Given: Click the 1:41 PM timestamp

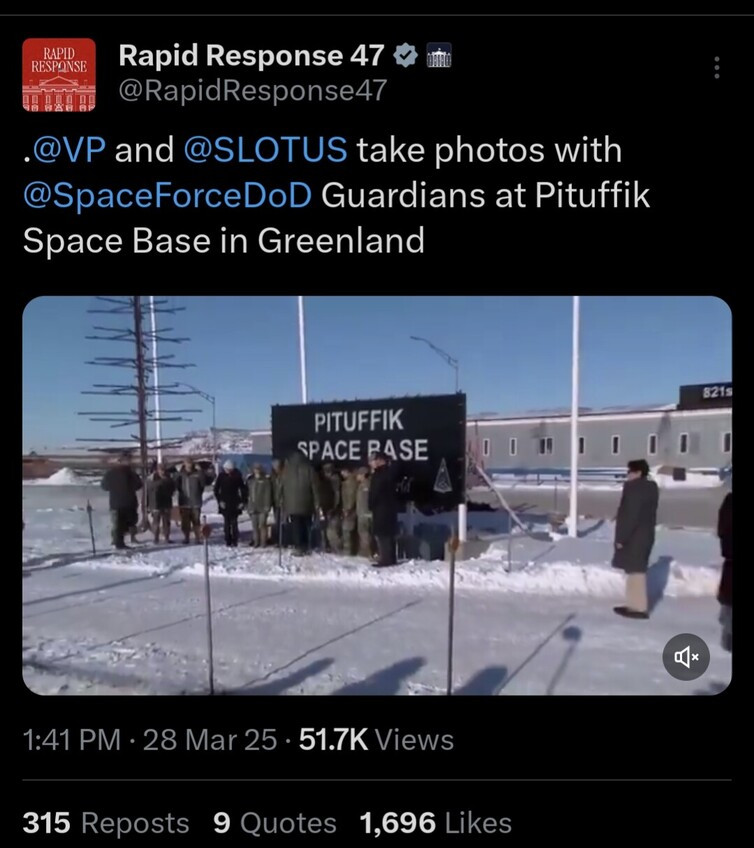Looking at the screenshot, I should tap(72, 739).
